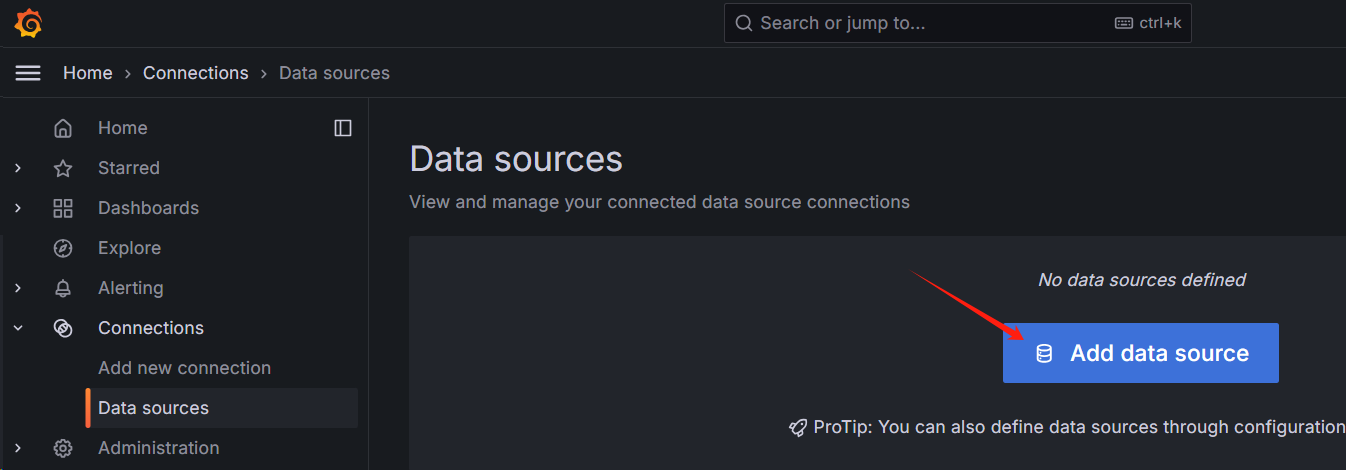
Task: Select Data sources in the sidebar
Action: [153, 408]
